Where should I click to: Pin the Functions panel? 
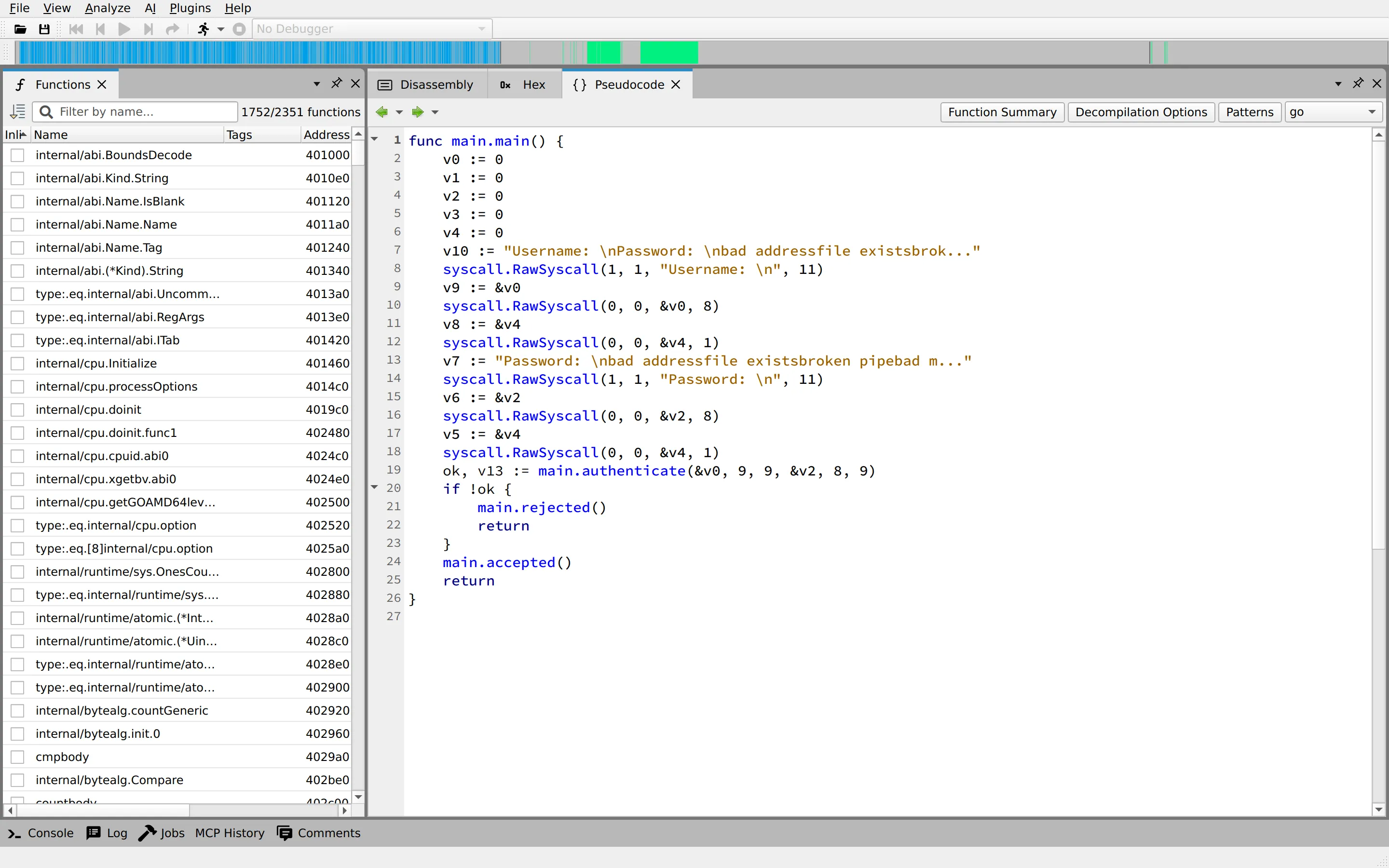336,84
